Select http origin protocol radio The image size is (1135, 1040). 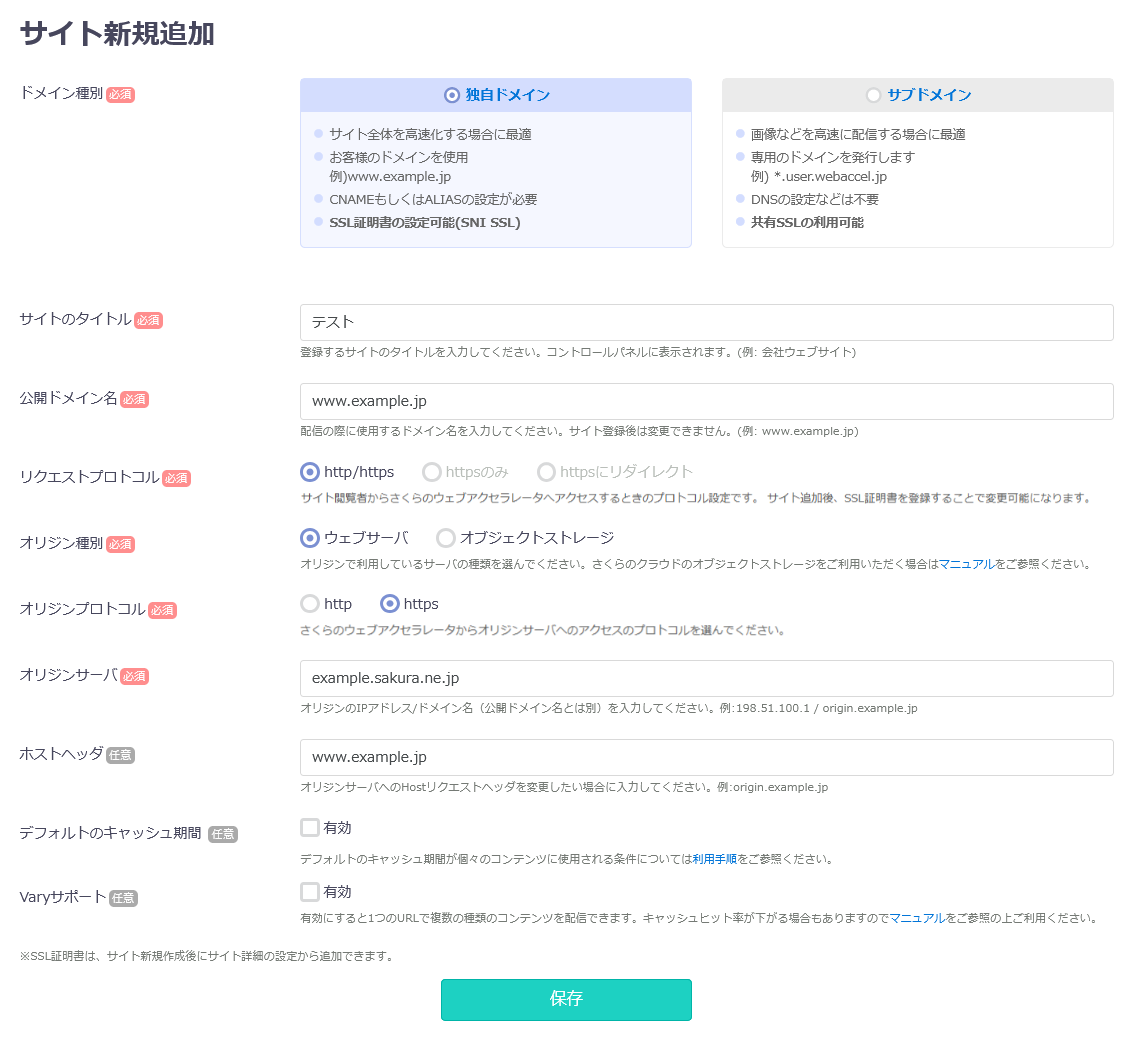coord(310,604)
